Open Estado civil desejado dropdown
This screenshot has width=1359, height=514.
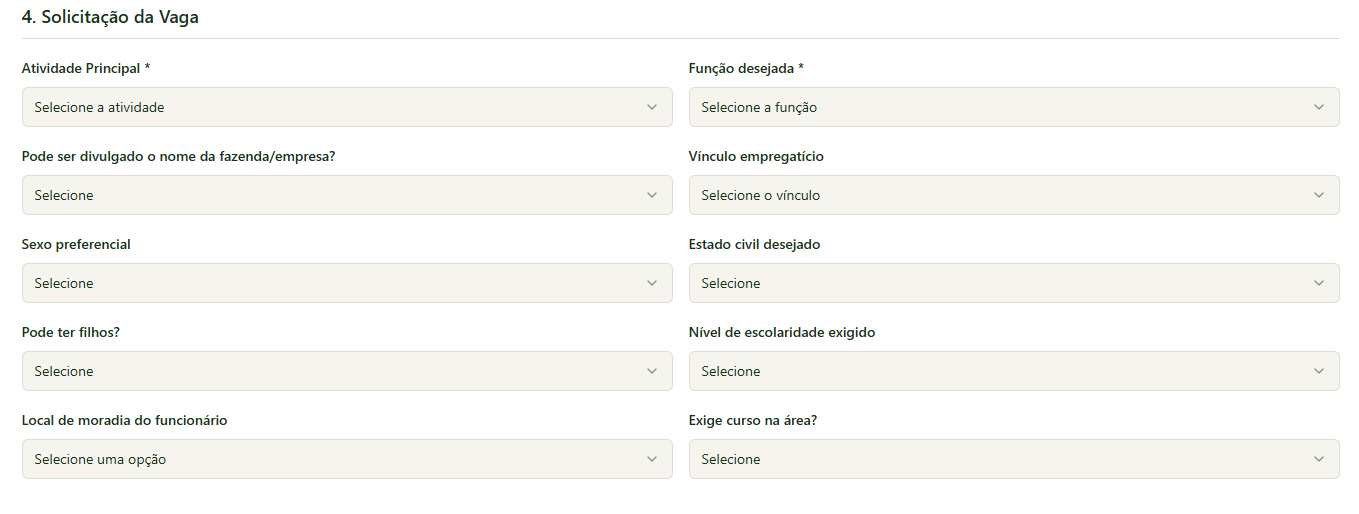tap(1014, 283)
